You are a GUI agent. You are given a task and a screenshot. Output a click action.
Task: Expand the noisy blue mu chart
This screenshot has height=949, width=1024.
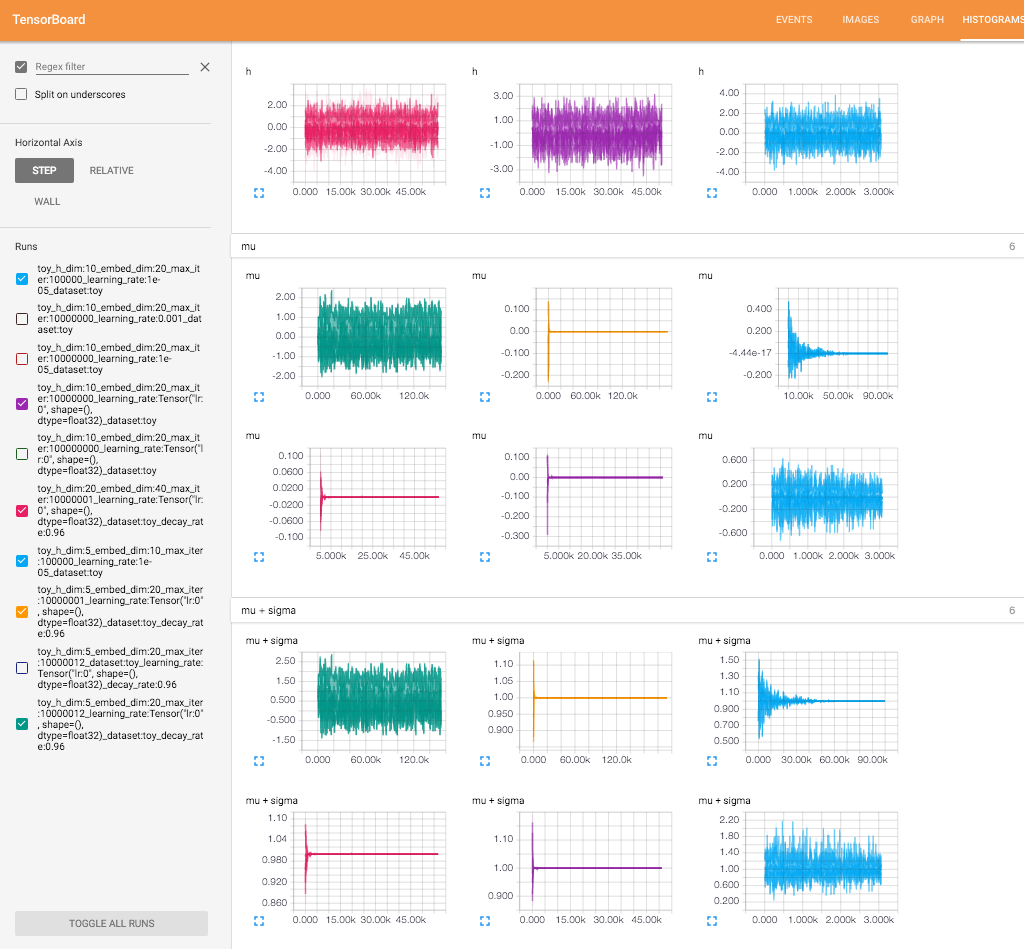click(712, 557)
